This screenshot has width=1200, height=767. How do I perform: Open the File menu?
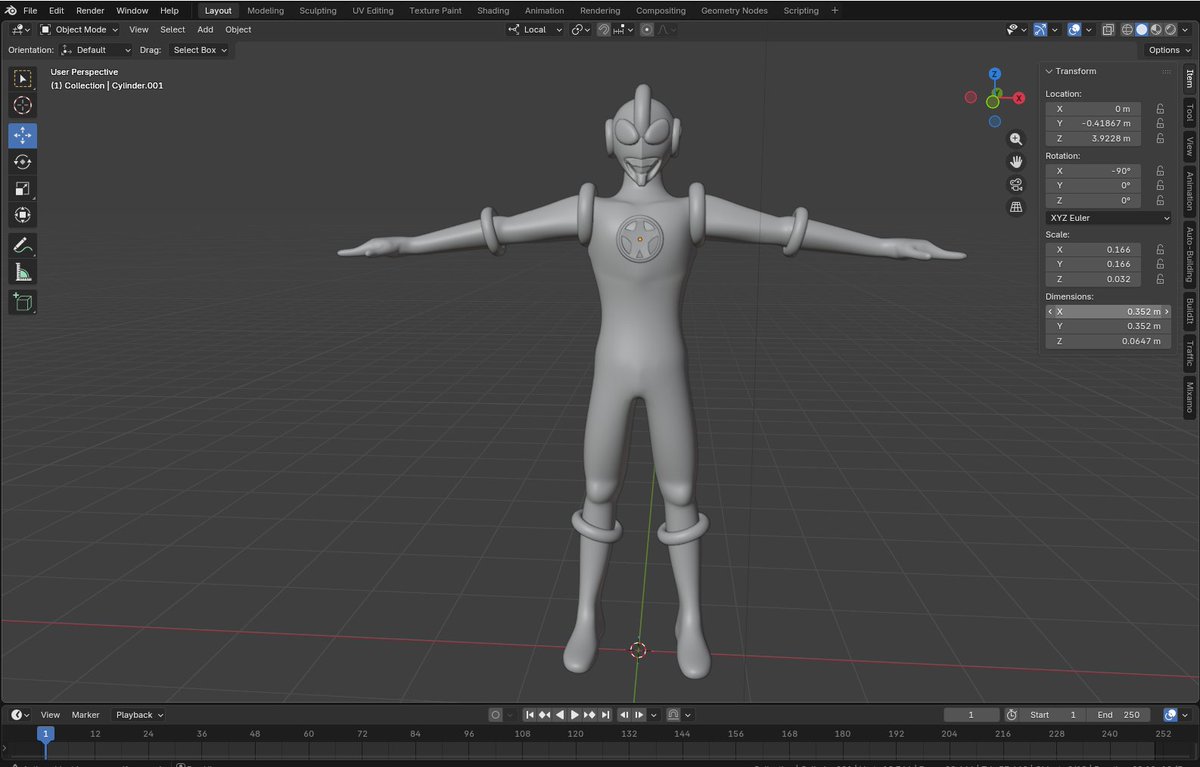point(30,10)
